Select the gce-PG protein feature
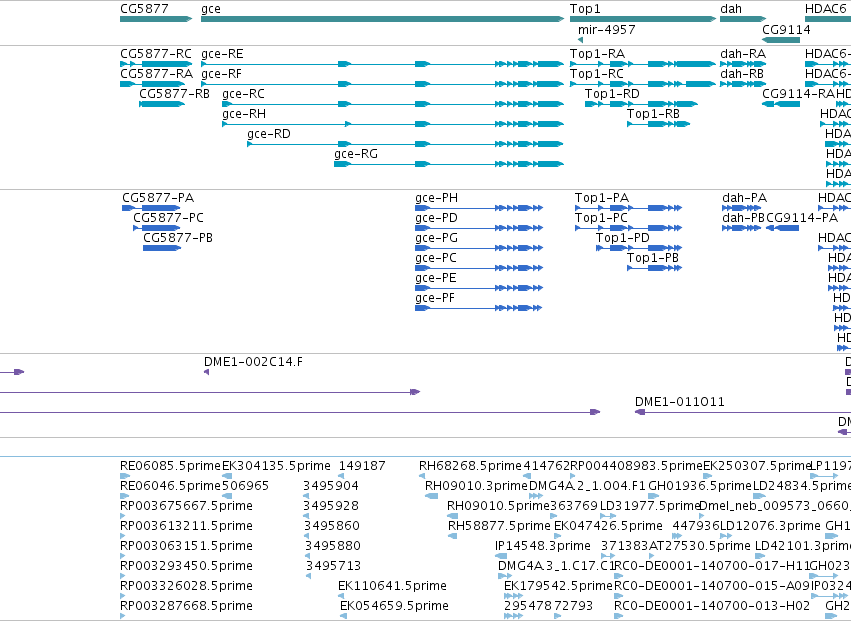851x621 pixels. [x=479, y=248]
